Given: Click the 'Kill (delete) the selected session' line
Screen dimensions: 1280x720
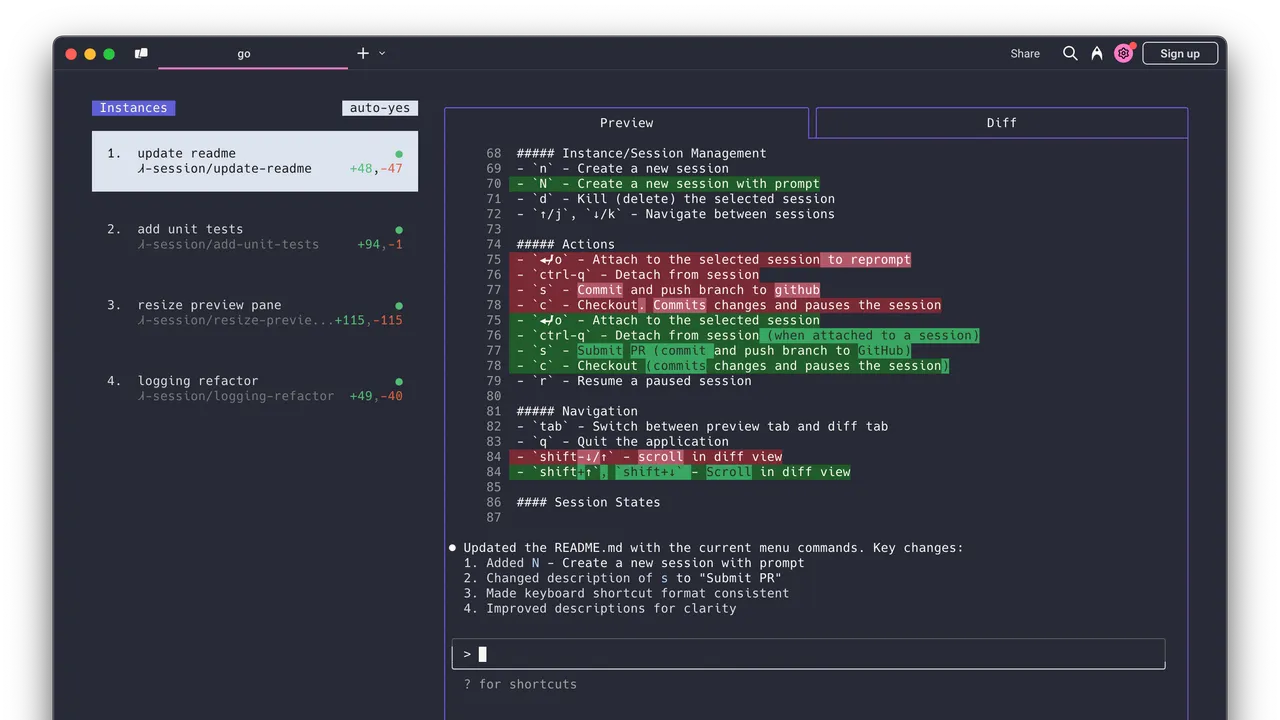Looking at the screenshot, I should [675, 199].
